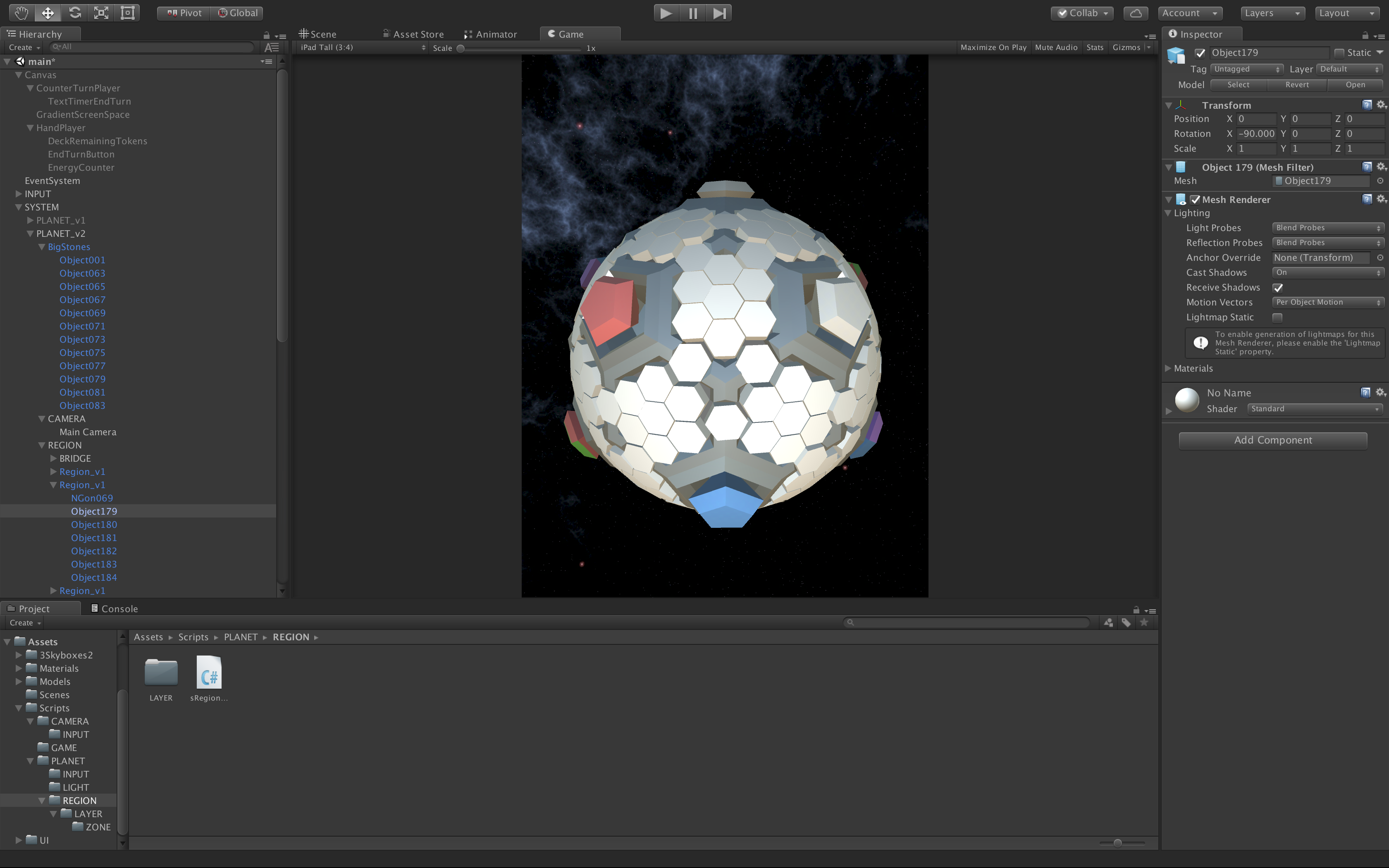This screenshot has width=1389, height=868.
Task: Switch to the Animator tab
Action: [491, 34]
